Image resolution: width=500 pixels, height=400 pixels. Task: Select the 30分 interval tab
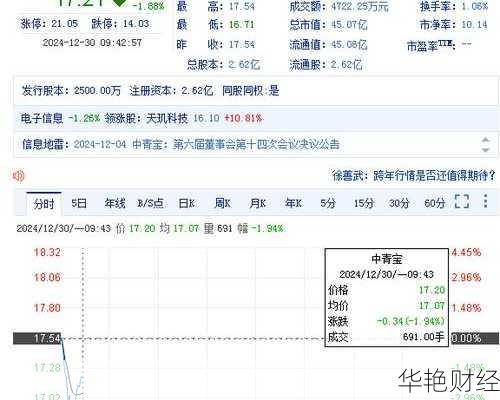399,203
